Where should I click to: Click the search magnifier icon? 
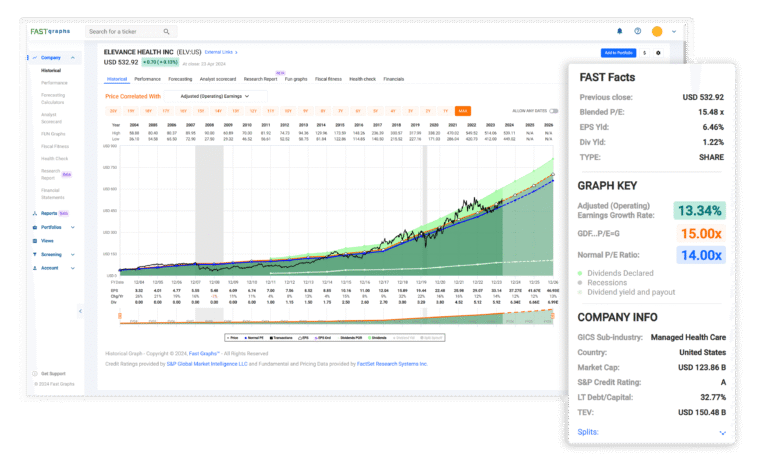pyautogui.click(x=167, y=31)
